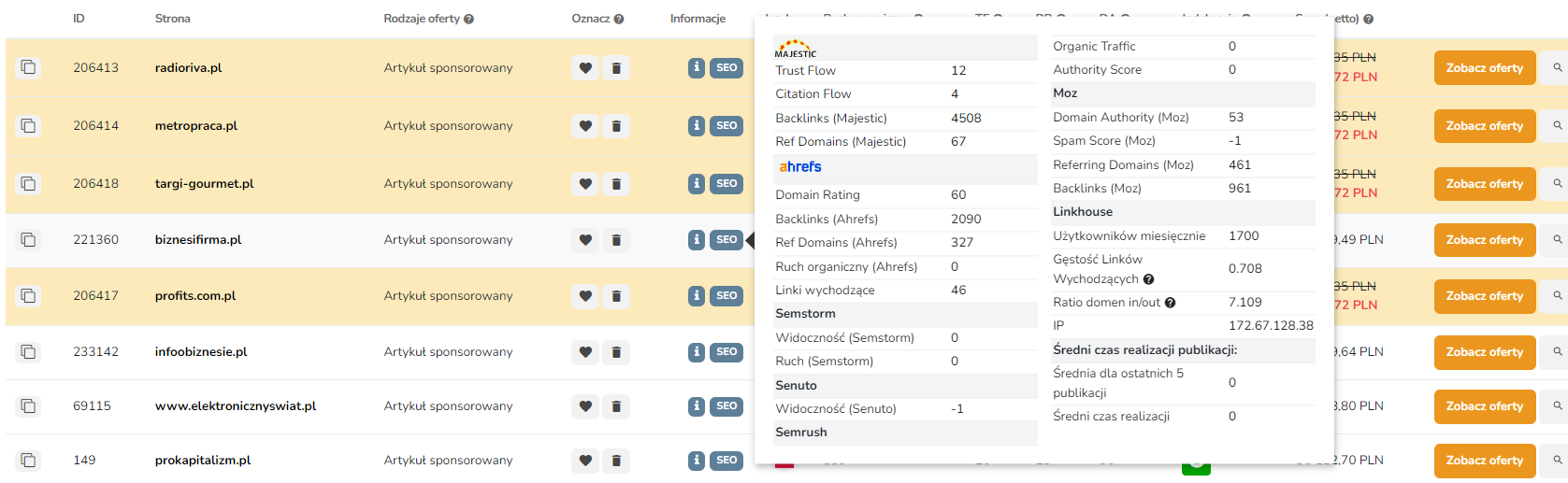Copy the infoobiznesie.pl row with copy icon
1568x483 pixels.
click(x=28, y=352)
